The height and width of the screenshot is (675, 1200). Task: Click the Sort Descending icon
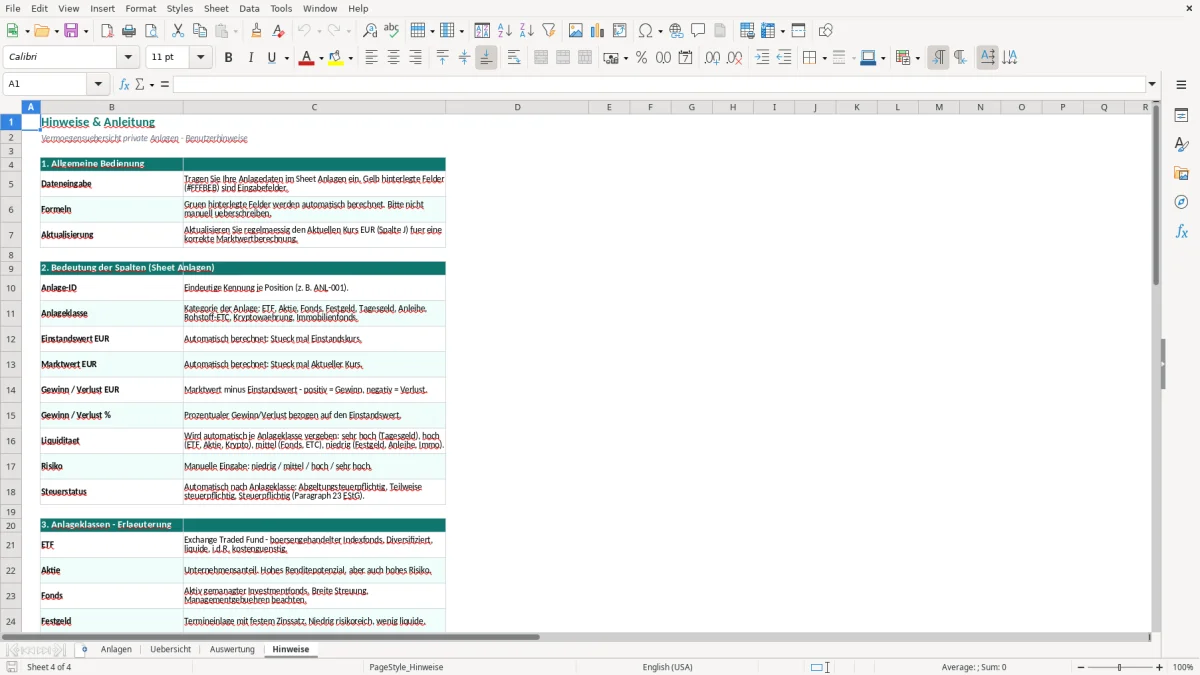tap(527, 31)
